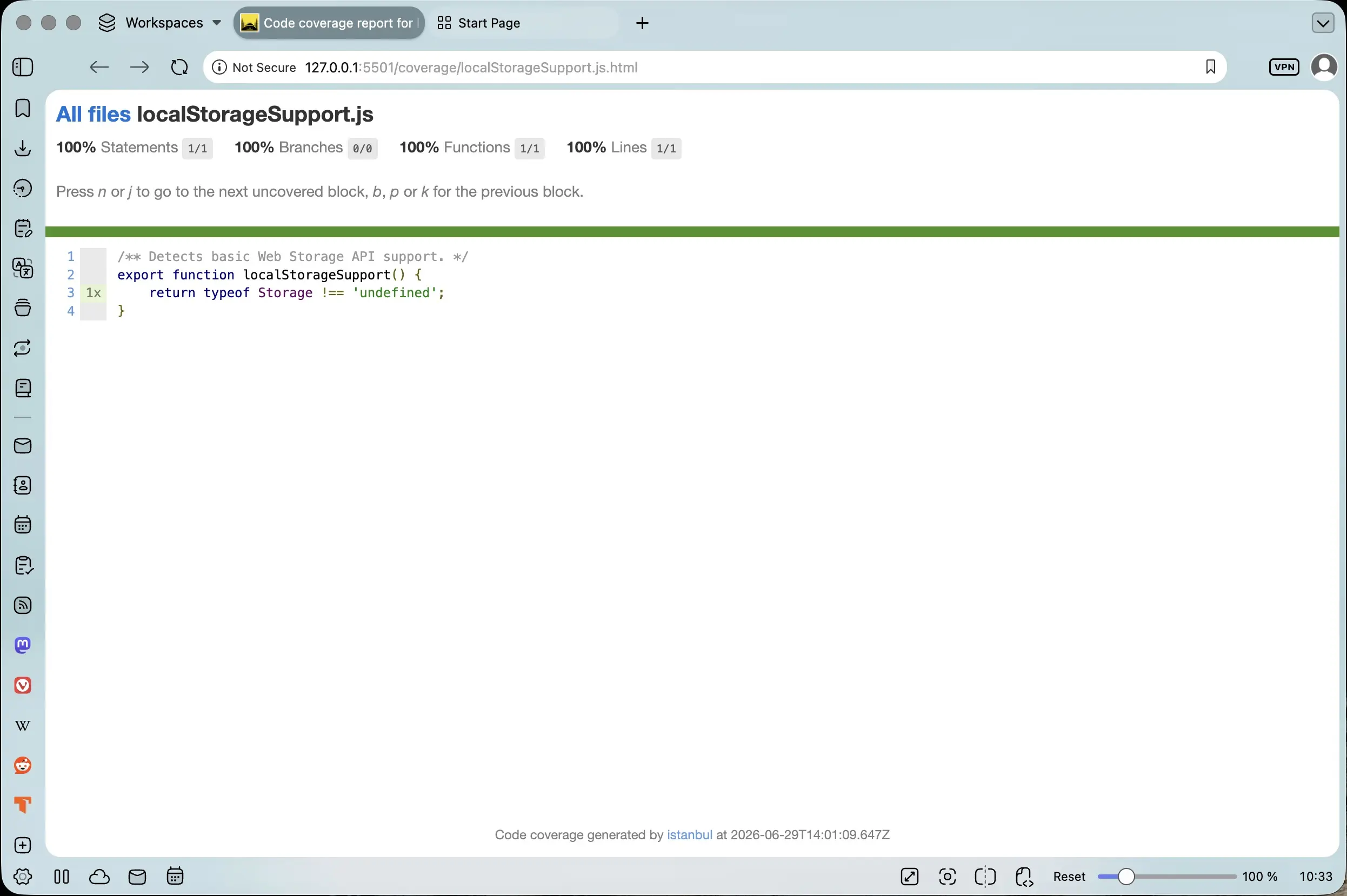Reset the page zoom
The image size is (1347, 896).
tap(1069, 877)
